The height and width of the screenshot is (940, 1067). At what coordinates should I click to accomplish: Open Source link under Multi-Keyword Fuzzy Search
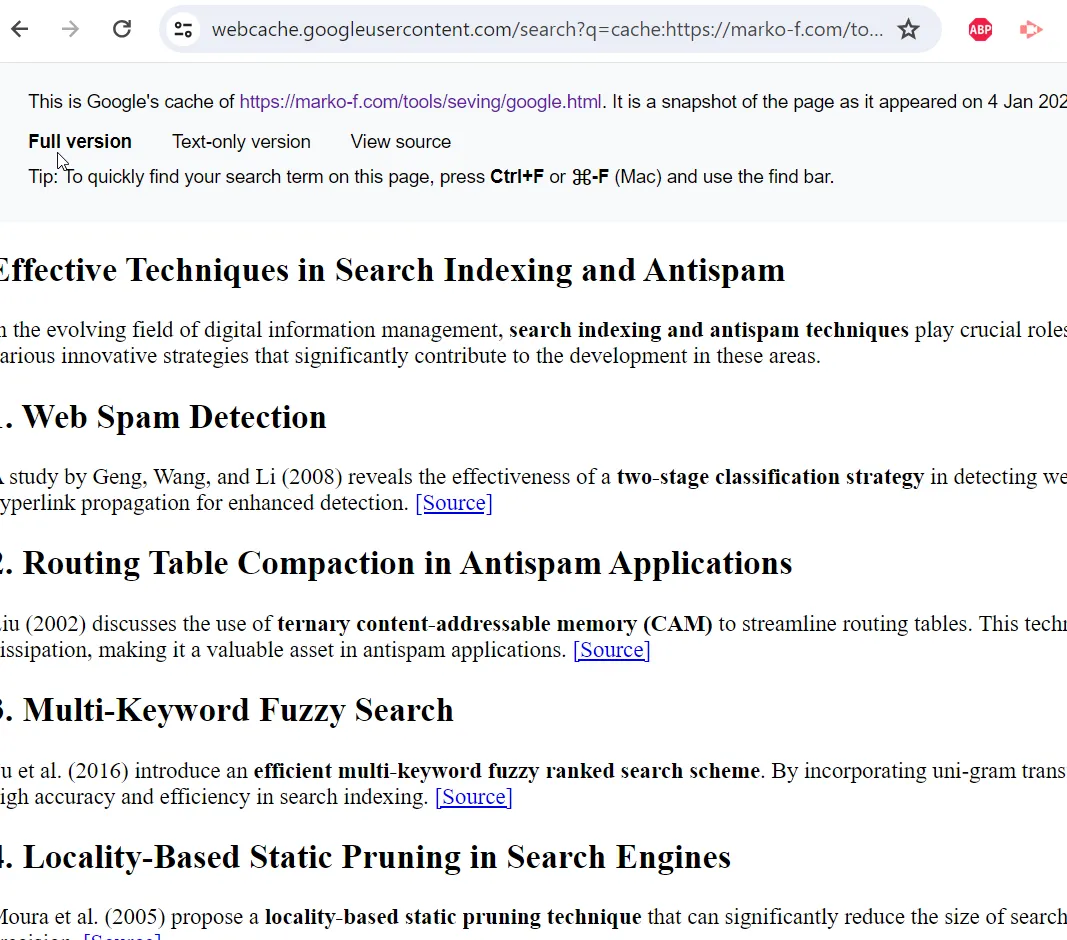click(474, 797)
